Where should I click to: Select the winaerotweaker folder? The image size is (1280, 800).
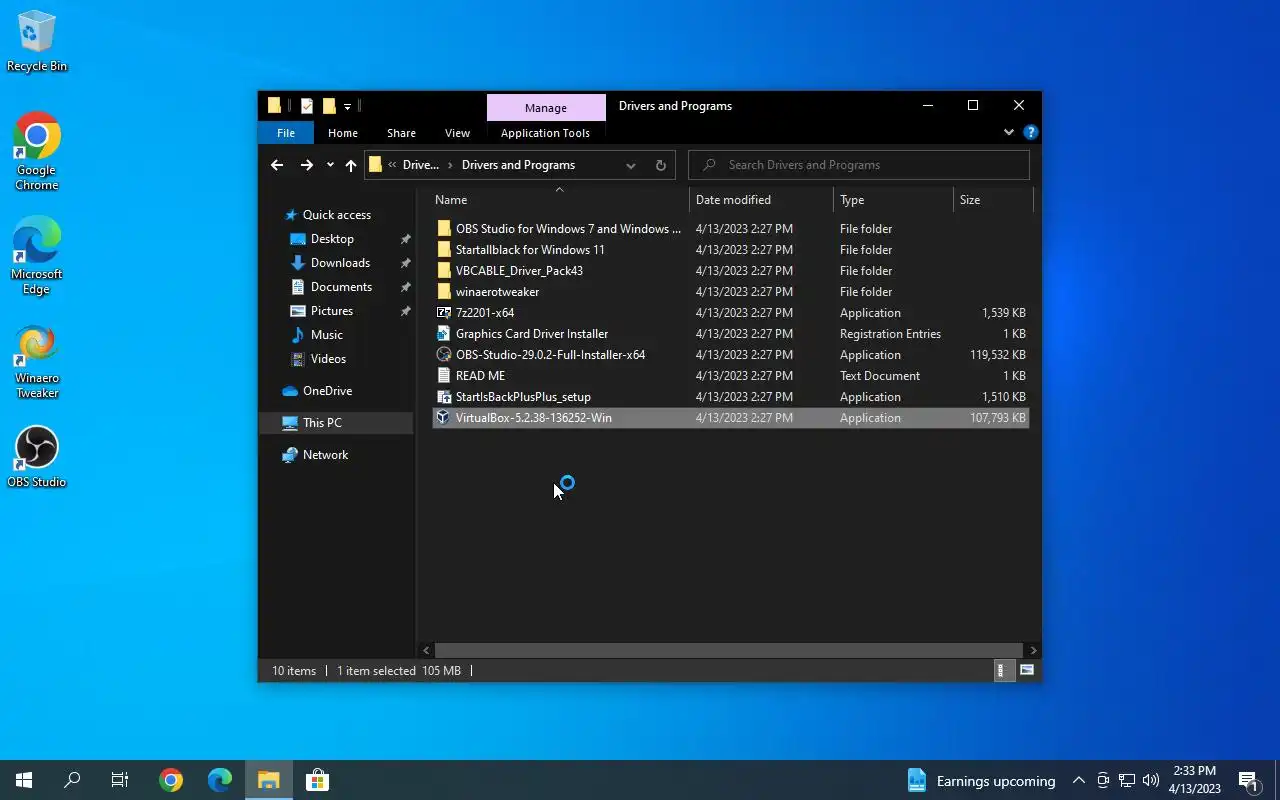(731, 292)
